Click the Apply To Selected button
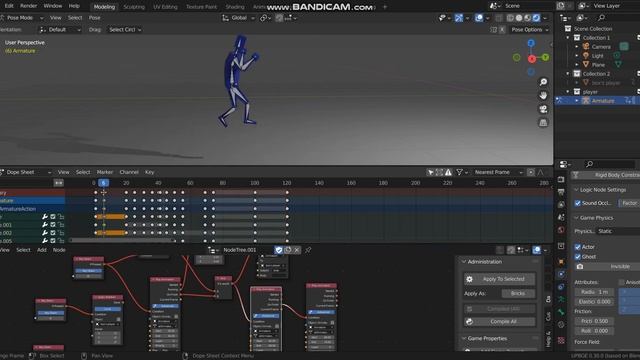 (x=500, y=279)
